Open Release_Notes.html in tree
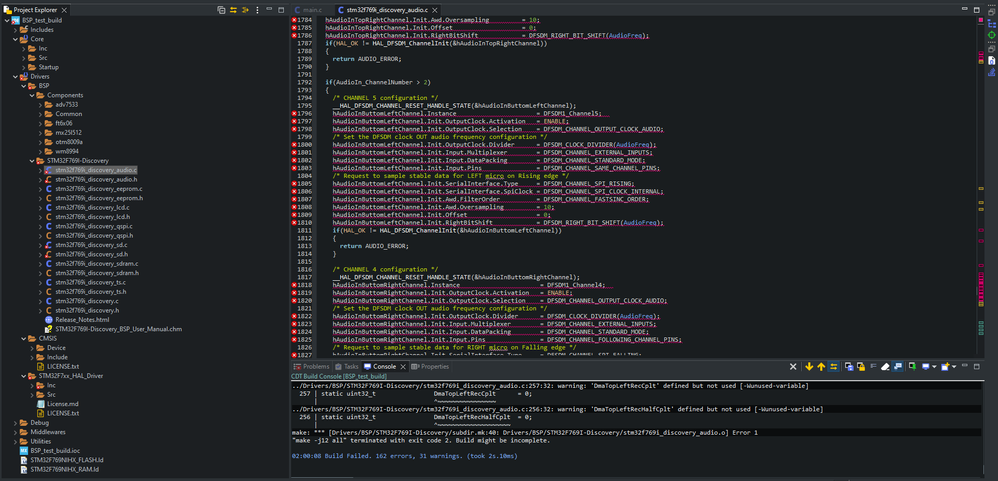998x481 pixels. click(x=82, y=319)
